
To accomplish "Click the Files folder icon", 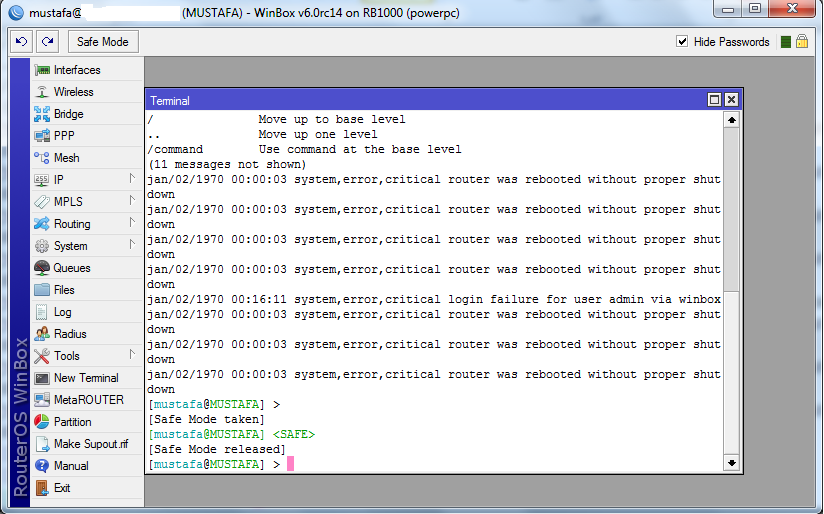I will pyautogui.click(x=42, y=290).
